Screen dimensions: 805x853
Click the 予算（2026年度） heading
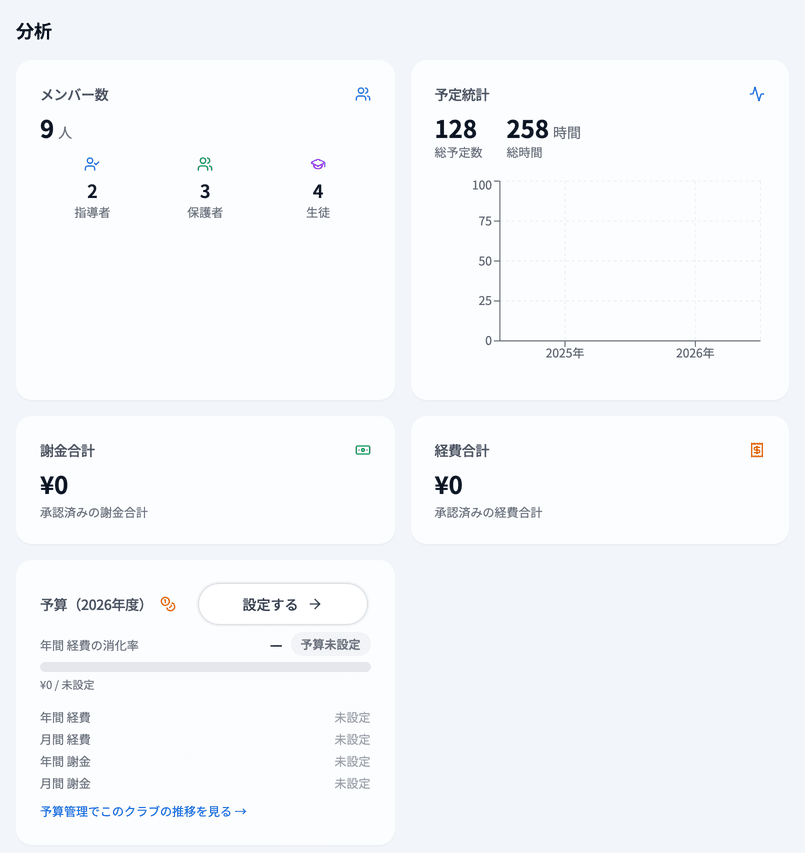pos(92,604)
